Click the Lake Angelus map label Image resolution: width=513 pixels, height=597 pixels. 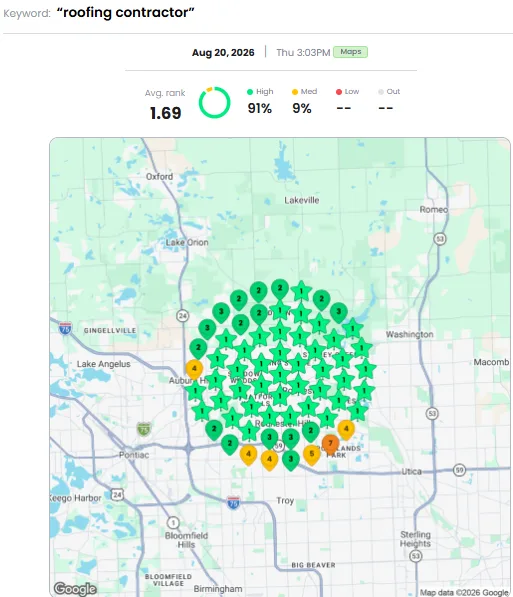[x=104, y=364]
